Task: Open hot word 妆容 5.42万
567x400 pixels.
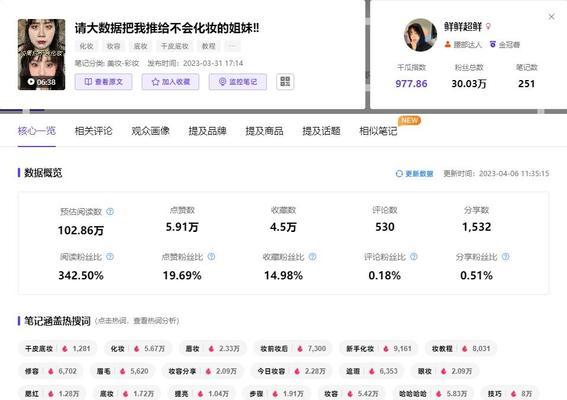Action: click(x=351, y=393)
